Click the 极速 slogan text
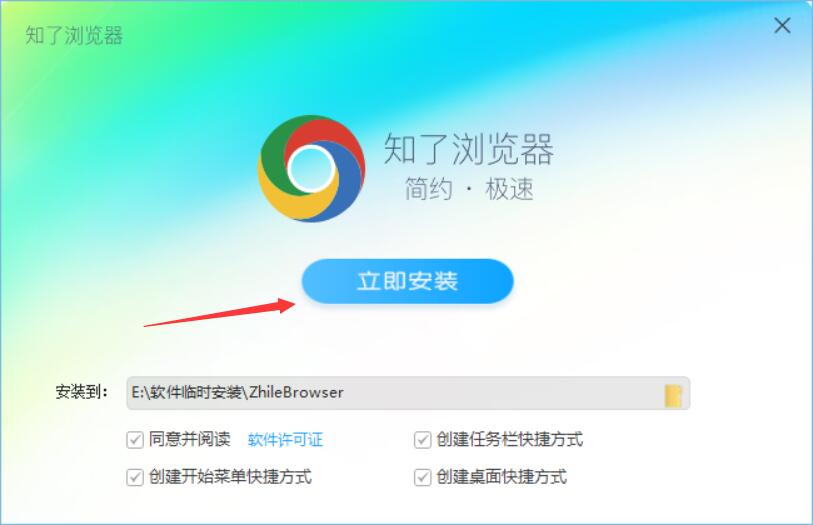813x525 pixels. click(x=509, y=189)
